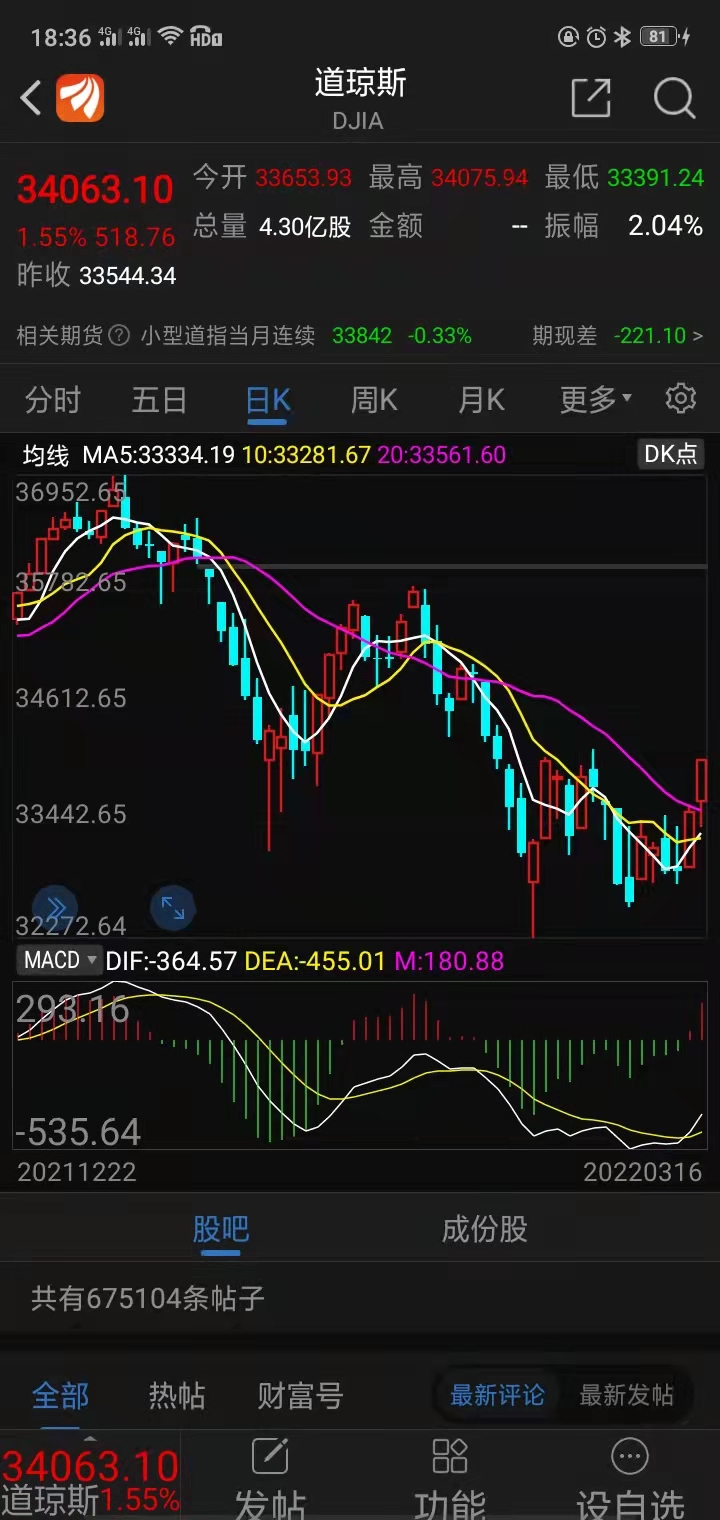Open the search magnifier icon

point(674,98)
